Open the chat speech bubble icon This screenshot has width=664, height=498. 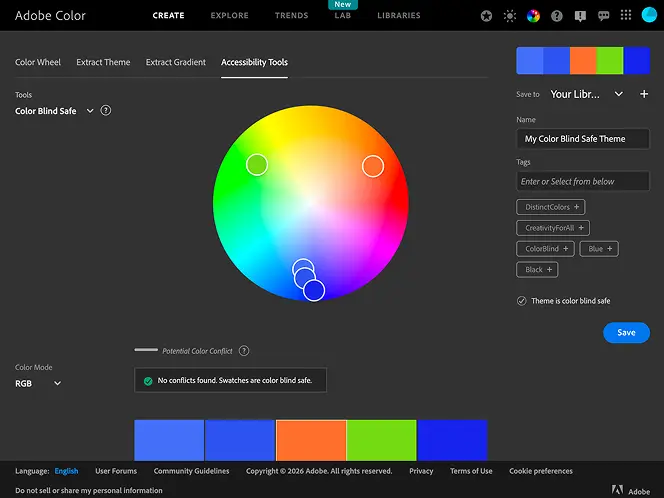(603, 16)
